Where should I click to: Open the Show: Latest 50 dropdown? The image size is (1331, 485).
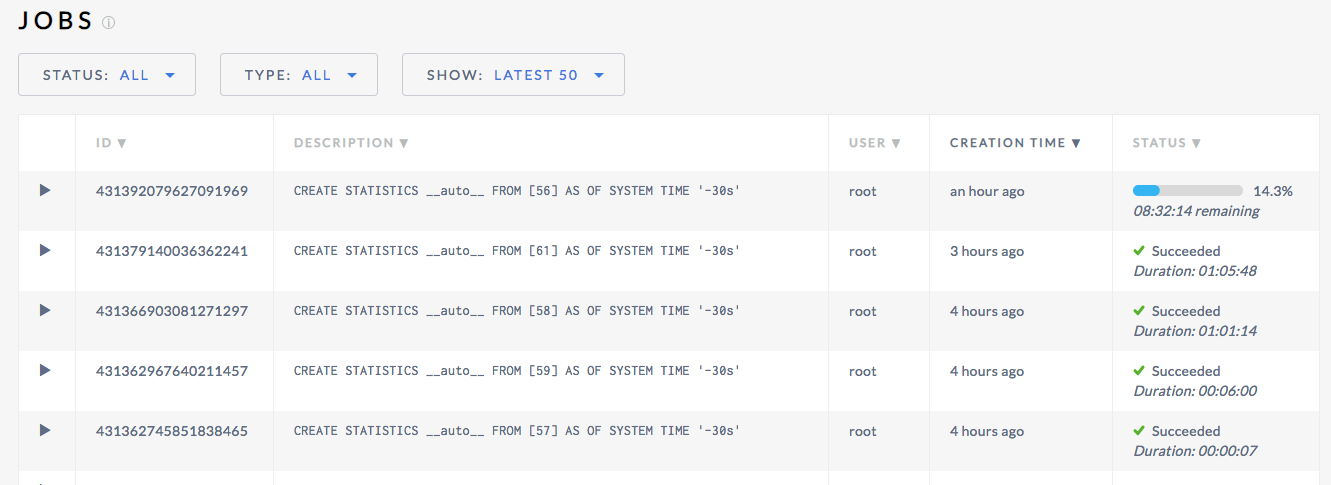pyautogui.click(x=513, y=75)
